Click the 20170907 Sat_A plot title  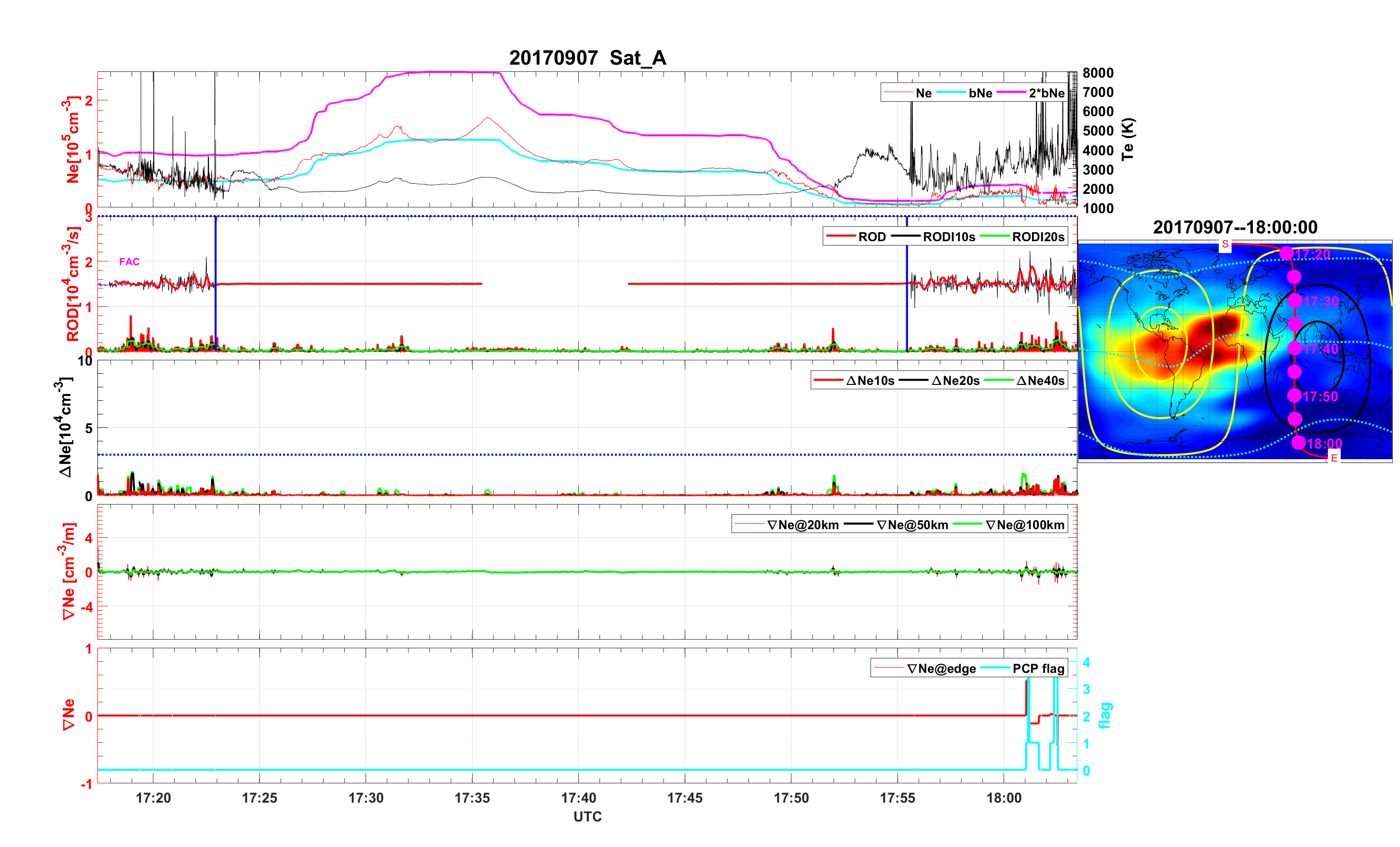[587, 57]
